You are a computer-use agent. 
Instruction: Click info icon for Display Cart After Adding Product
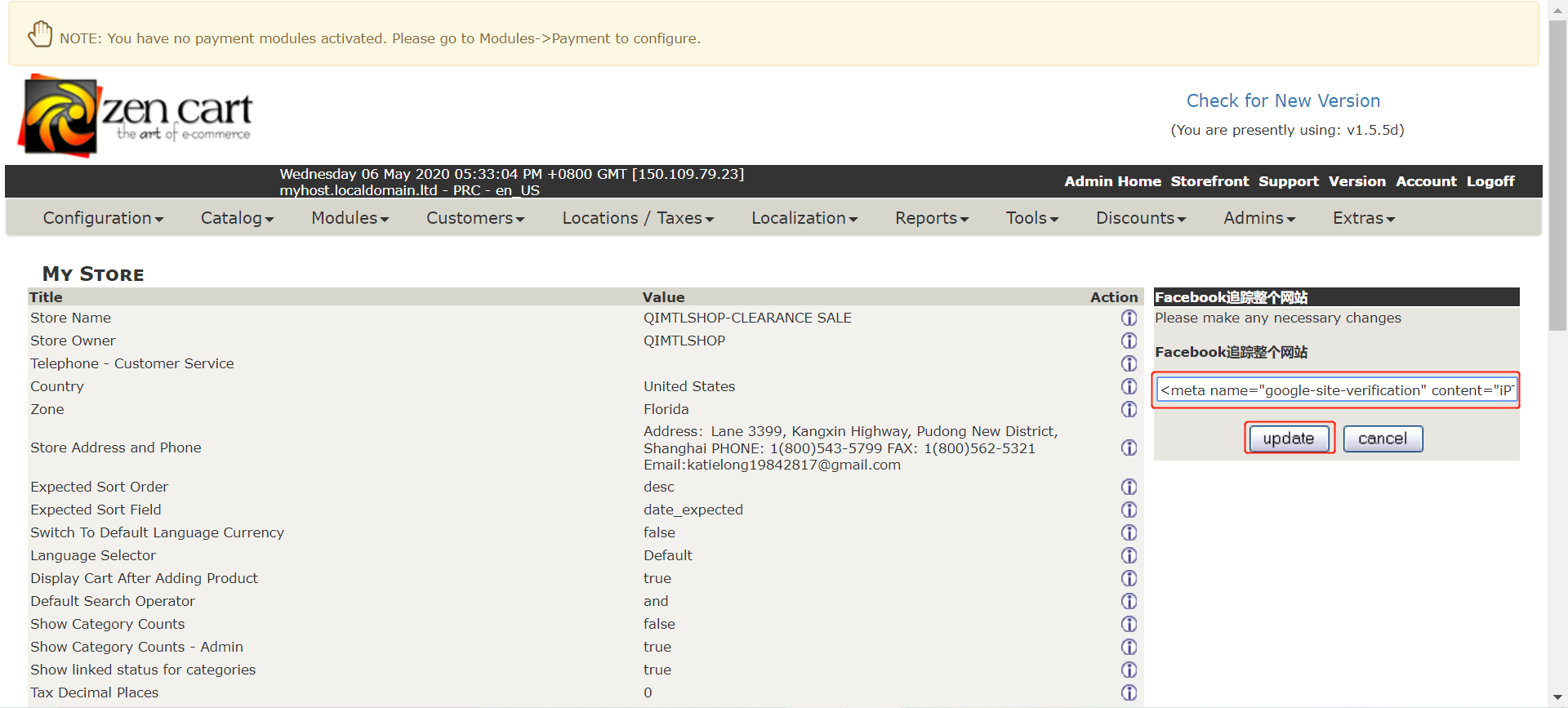coord(1129,578)
